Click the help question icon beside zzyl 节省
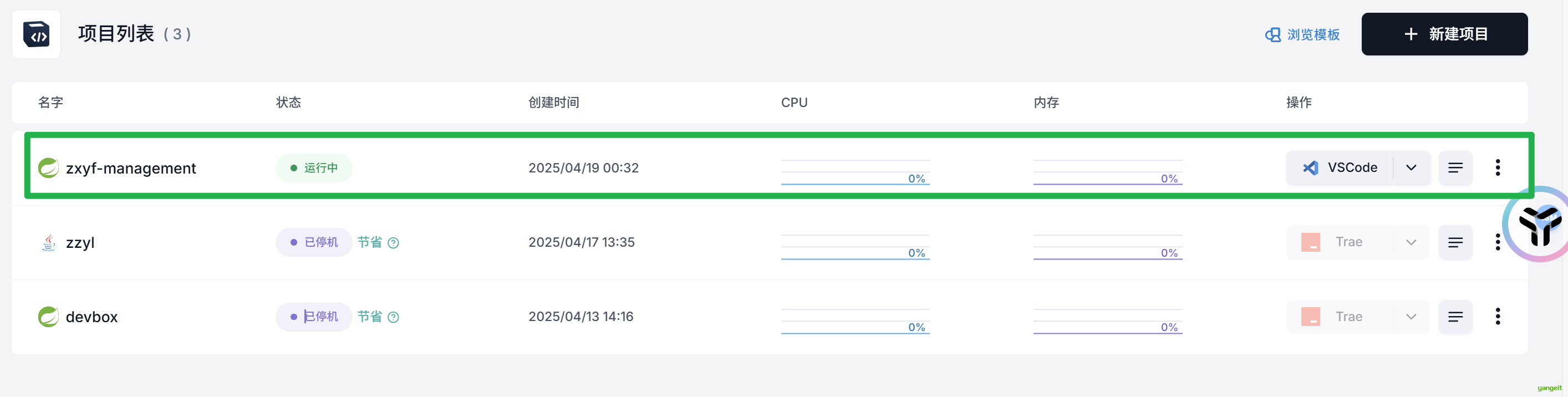This screenshot has width=1568, height=397. [x=393, y=243]
